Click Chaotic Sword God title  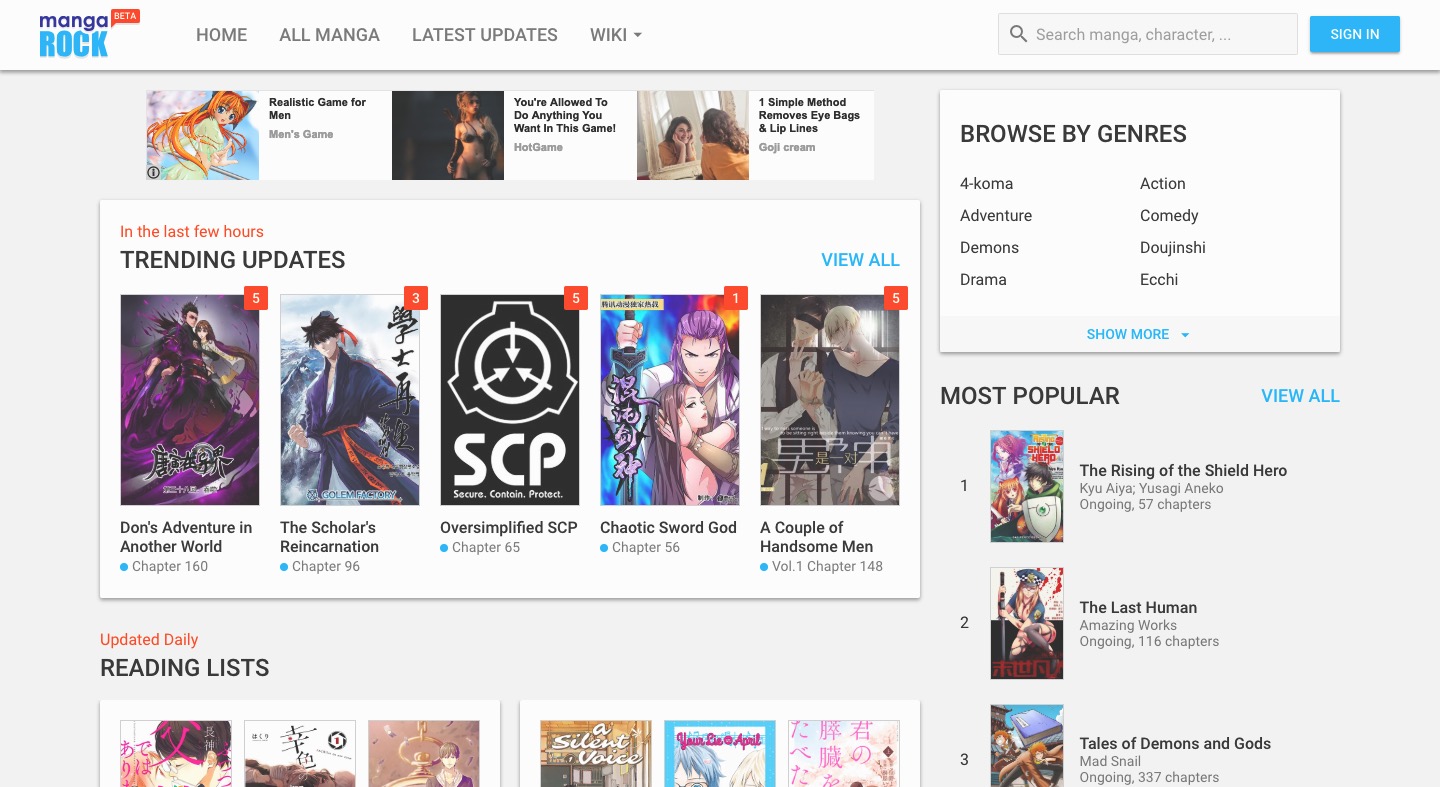(668, 527)
